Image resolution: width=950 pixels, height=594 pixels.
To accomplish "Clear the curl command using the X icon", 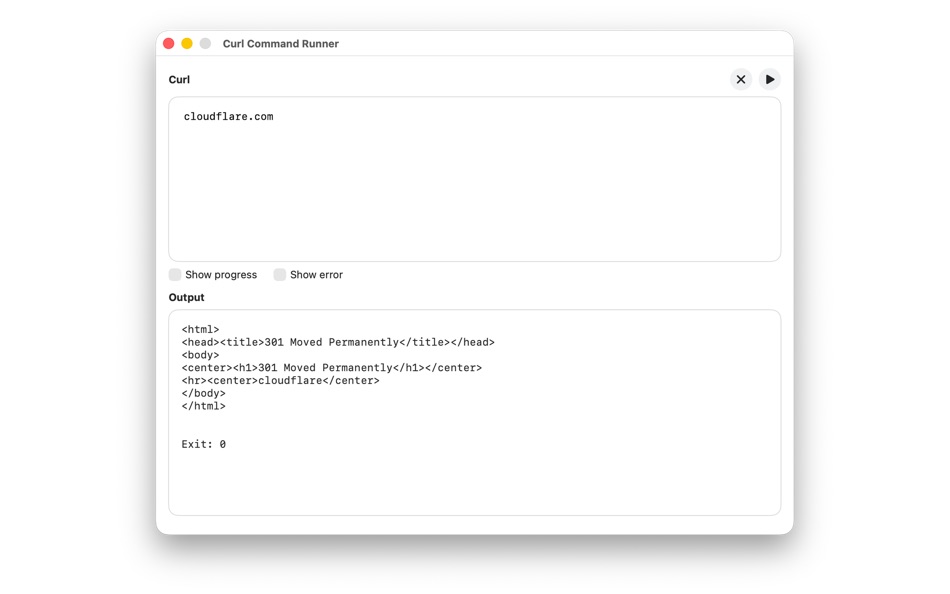I will pyautogui.click(x=740, y=79).
